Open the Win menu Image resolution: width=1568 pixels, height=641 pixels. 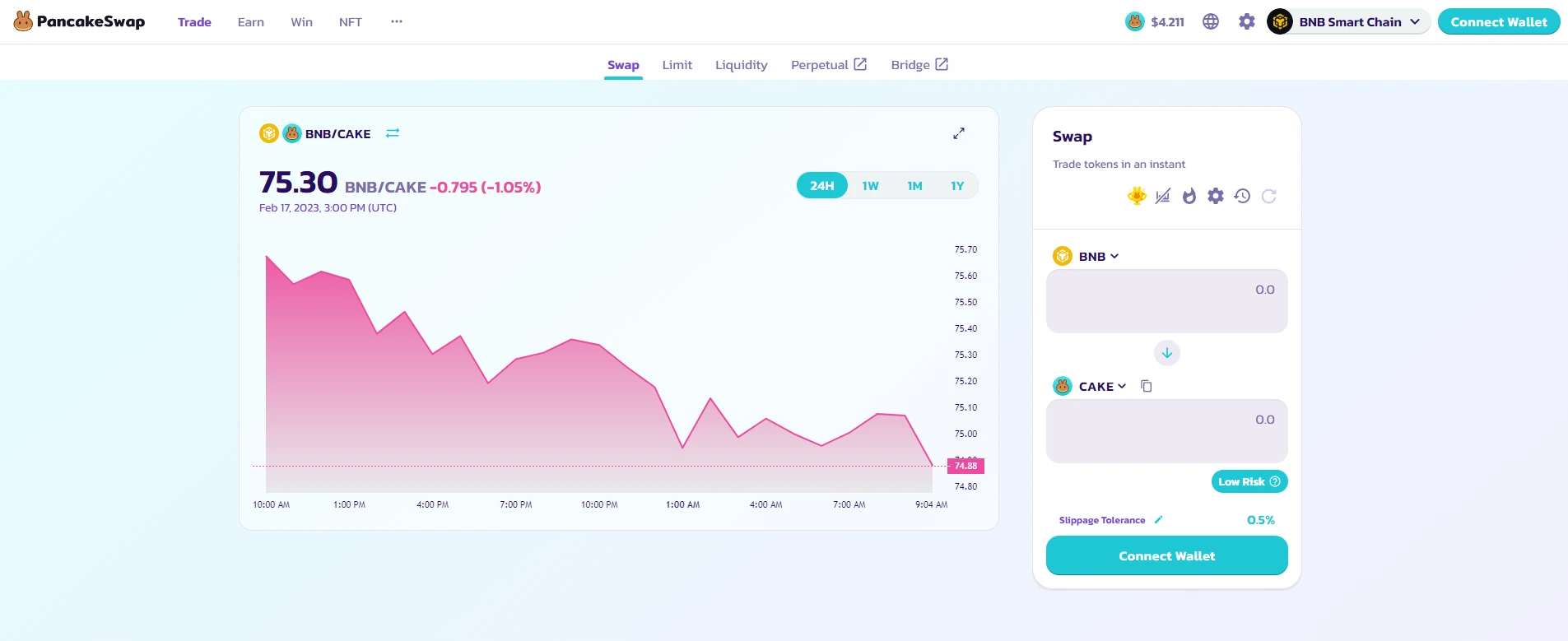click(x=301, y=22)
